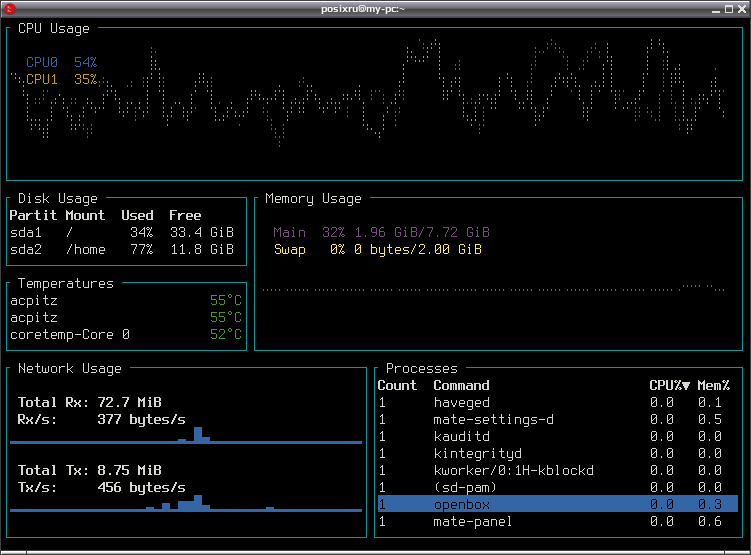Select the kauditd process
This screenshot has width=751, height=555.
pos(558,436)
